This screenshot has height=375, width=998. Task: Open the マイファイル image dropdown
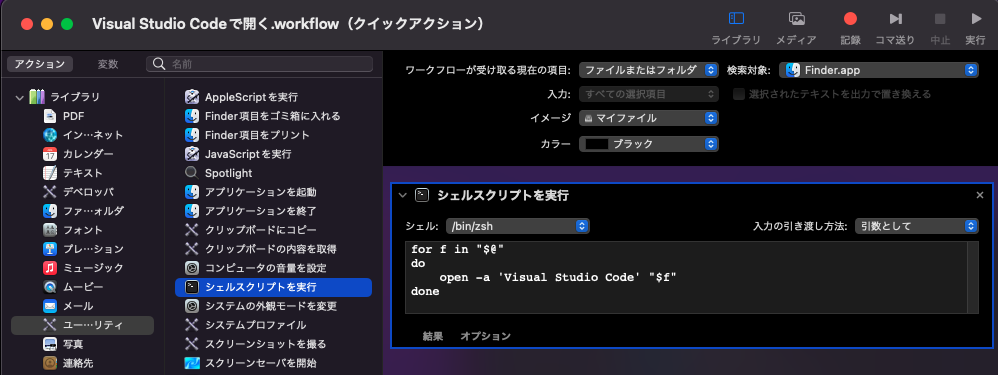[649, 118]
